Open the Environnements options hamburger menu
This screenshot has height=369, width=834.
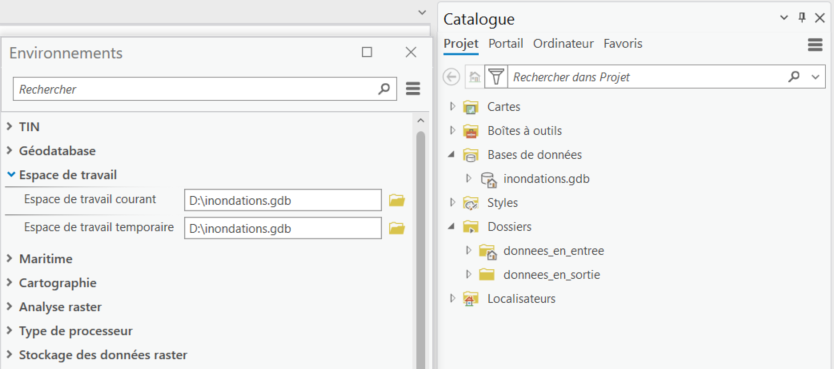tap(413, 89)
